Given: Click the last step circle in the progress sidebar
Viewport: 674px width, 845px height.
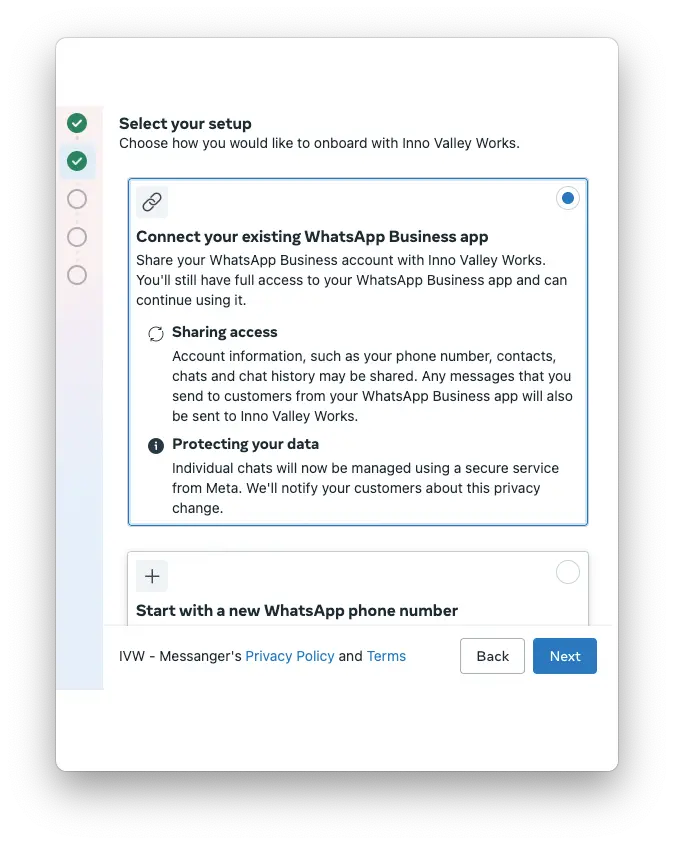Looking at the screenshot, I should click(x=77, y=275).
